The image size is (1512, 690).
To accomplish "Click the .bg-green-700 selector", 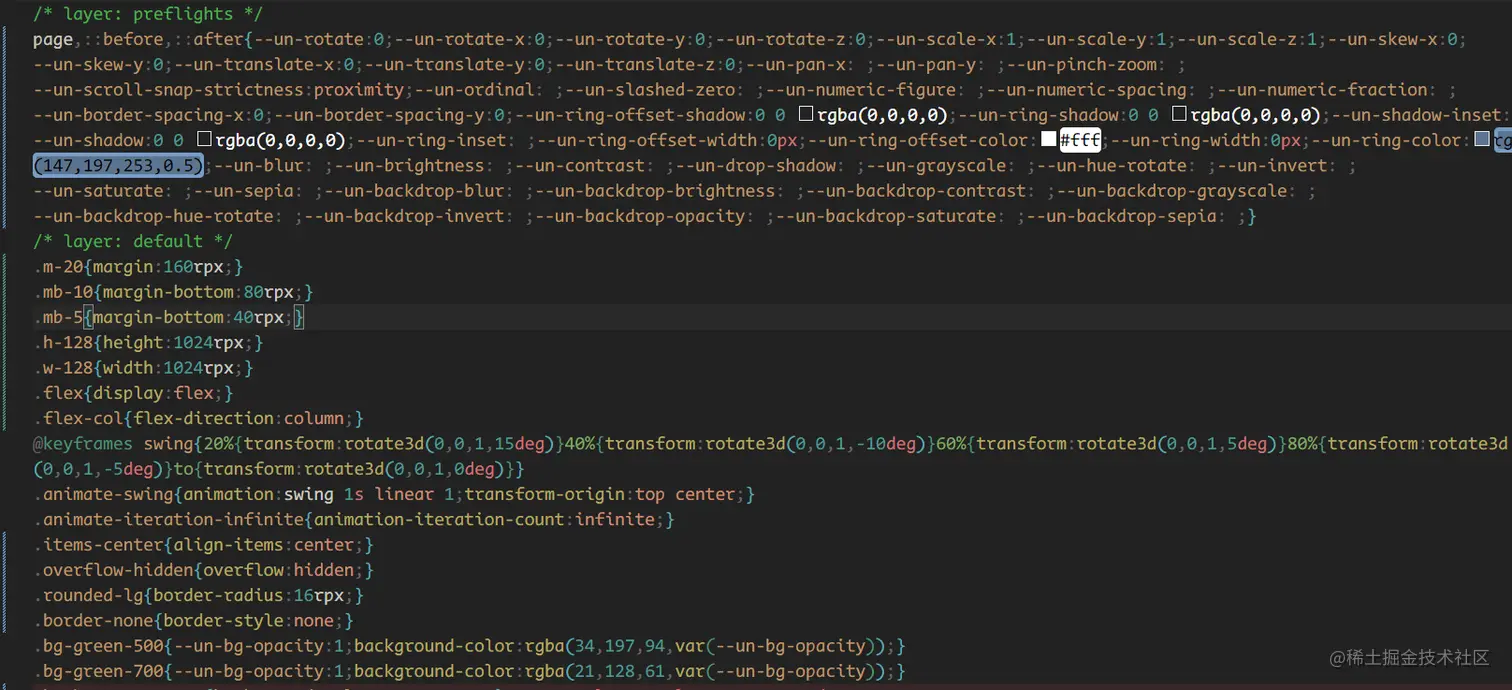I will 98,671.
